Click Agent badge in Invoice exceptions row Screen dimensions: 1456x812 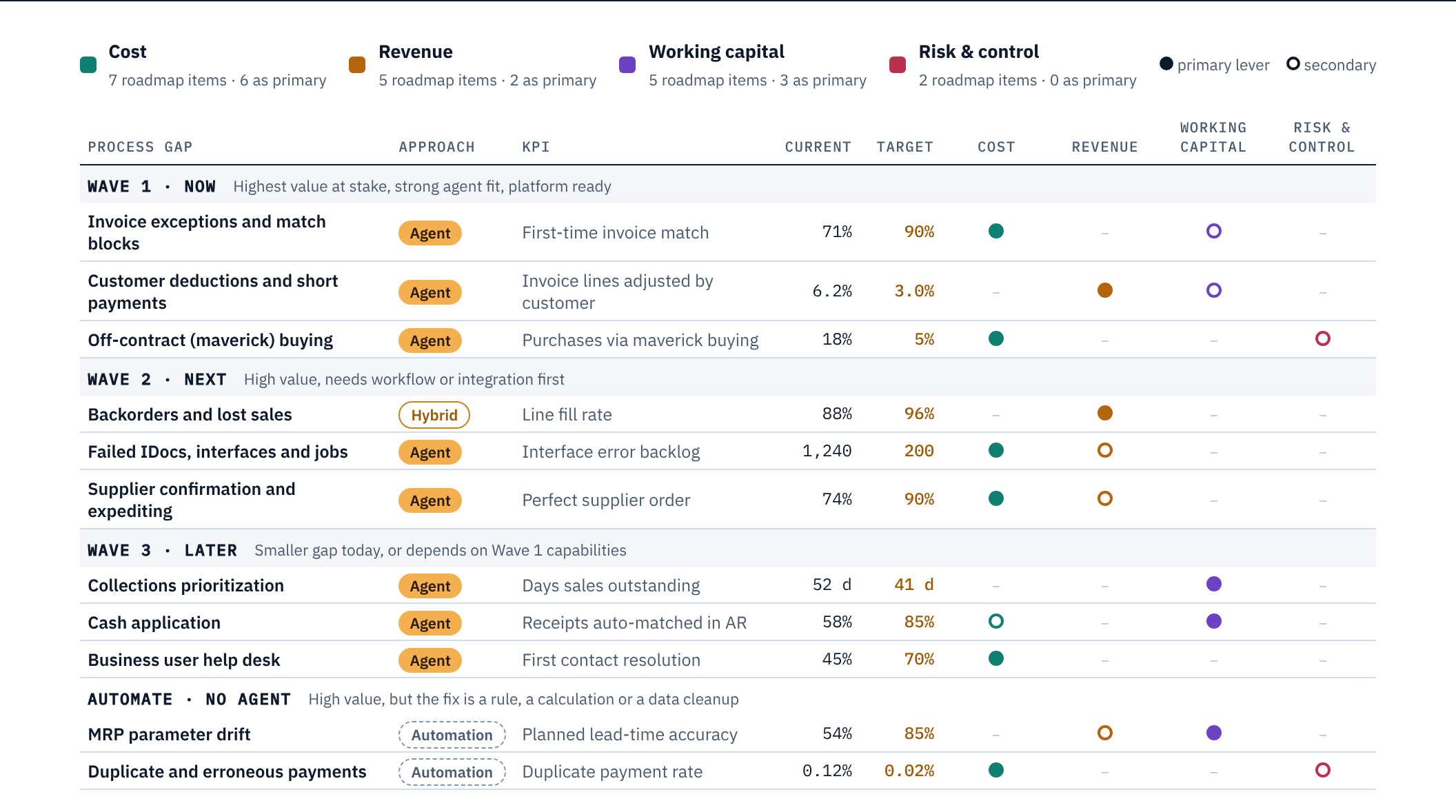tap(430, 233)
